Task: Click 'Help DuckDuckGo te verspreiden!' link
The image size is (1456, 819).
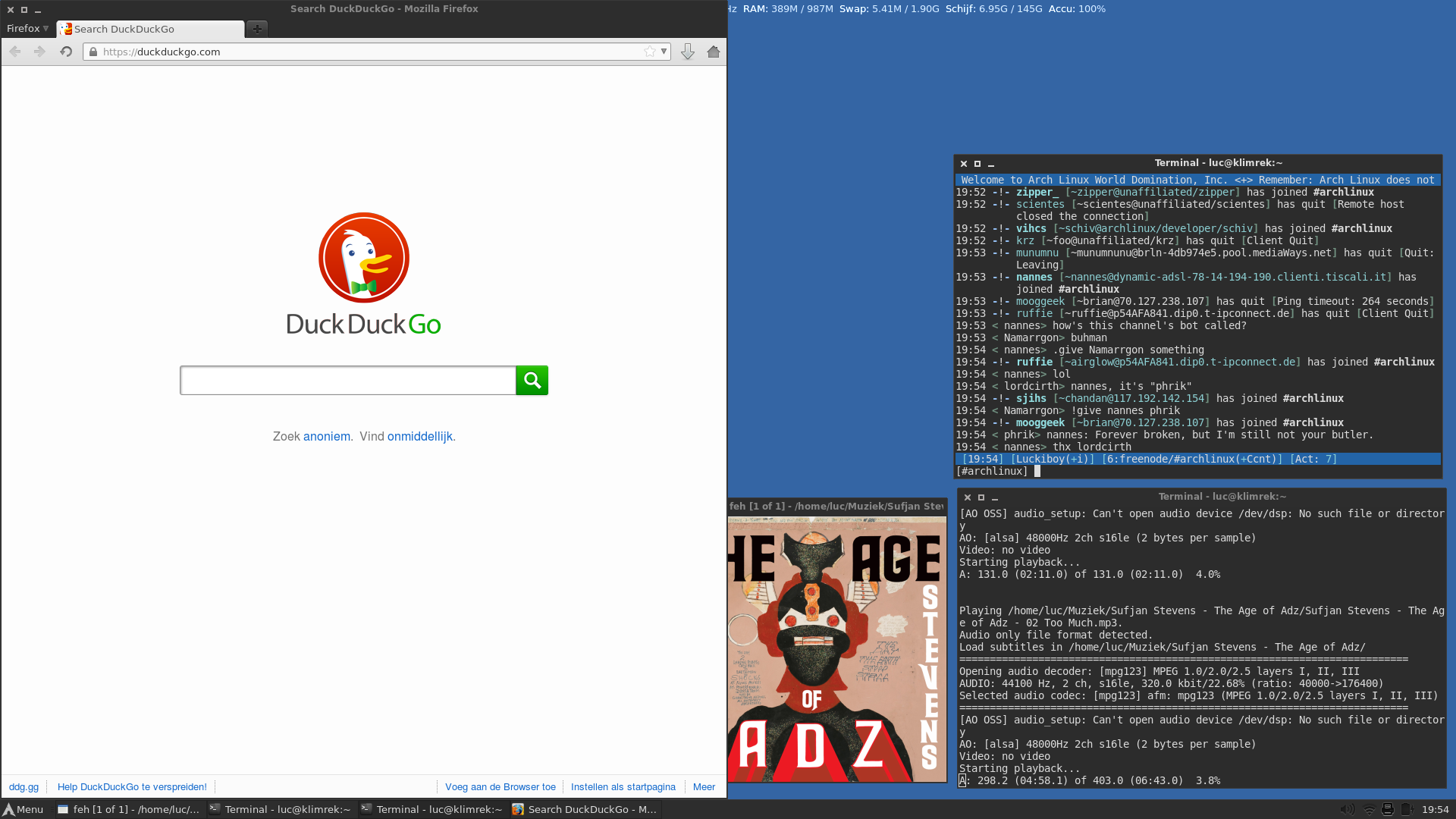Action: [132, 786]
